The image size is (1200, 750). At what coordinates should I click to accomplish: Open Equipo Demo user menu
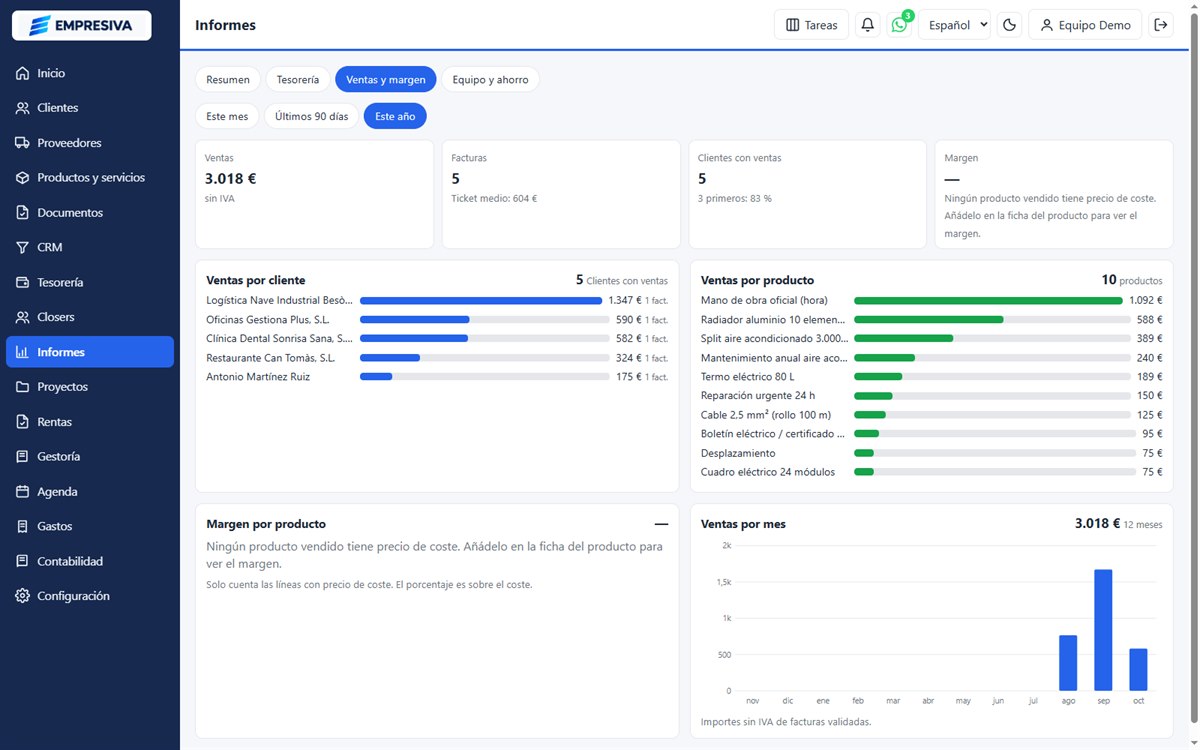(x=1085, y=25)
